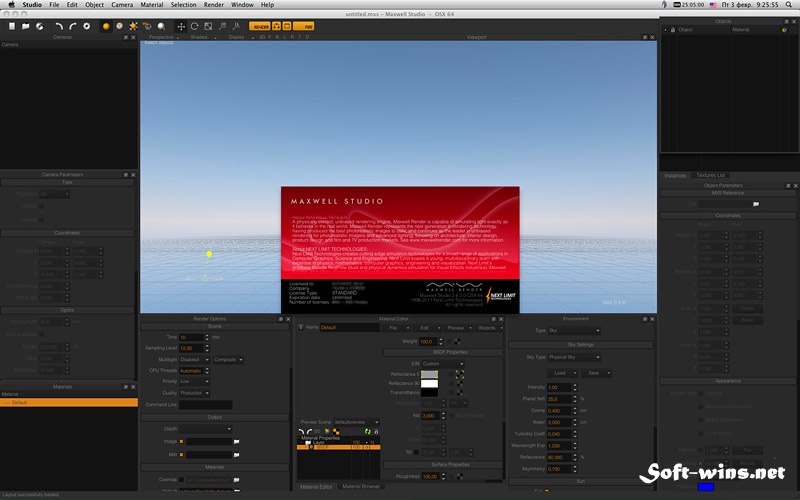Screen dimensions: 800x500
Task: Click the blue Object ID color swatch
Action: (706, 487)
